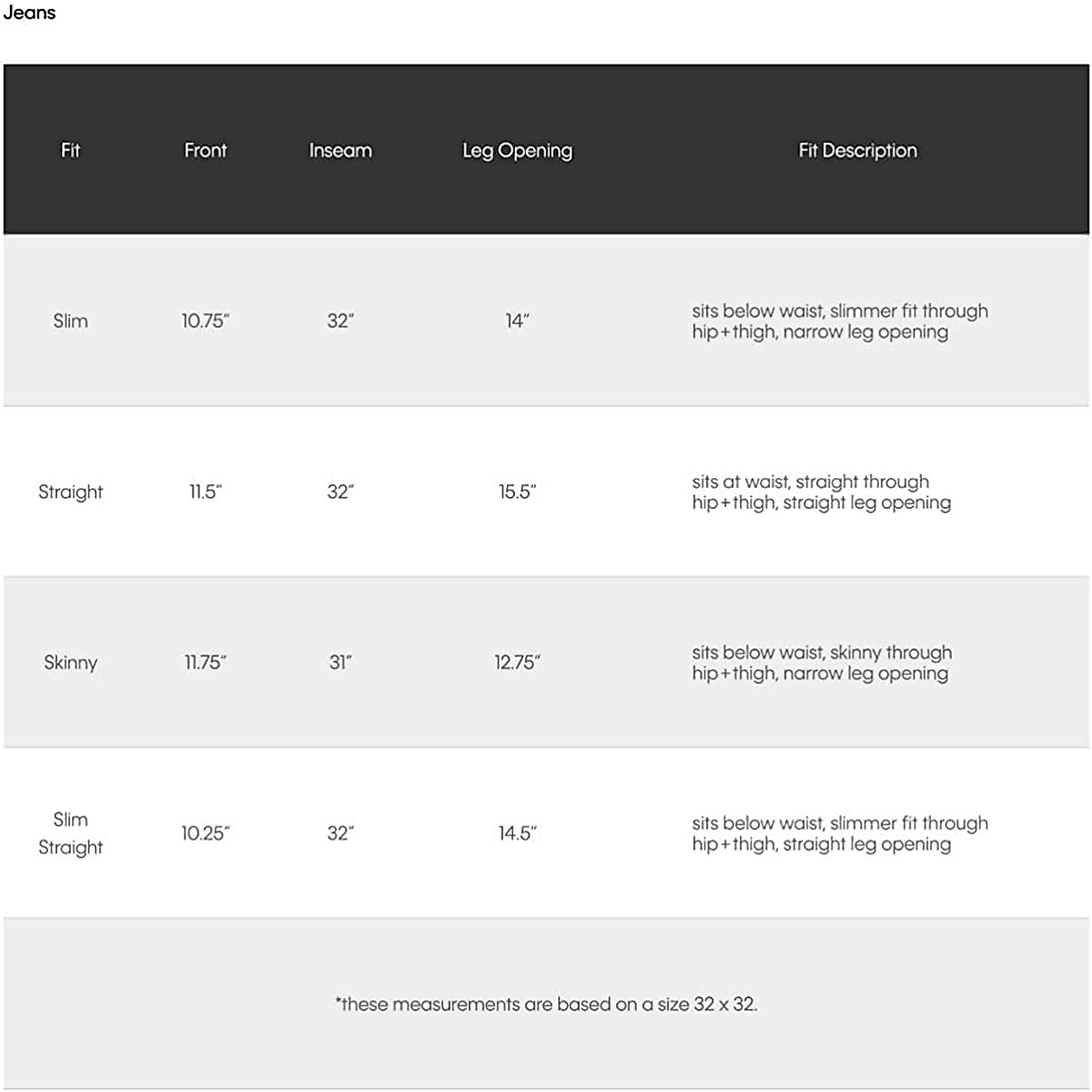Click the 10.25" front measurement

[205, 834]
